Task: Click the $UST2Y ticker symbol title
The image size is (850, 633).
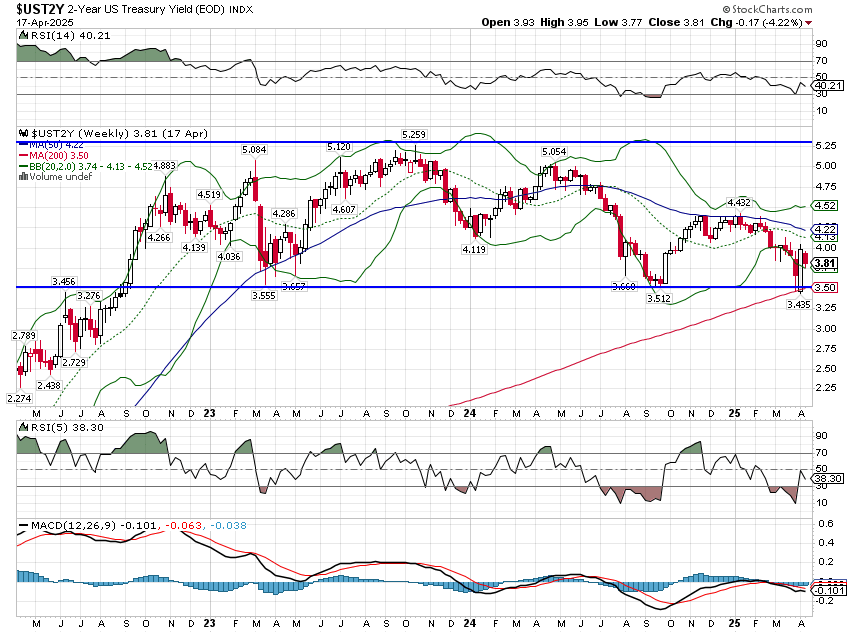Action: pos(36,9)
